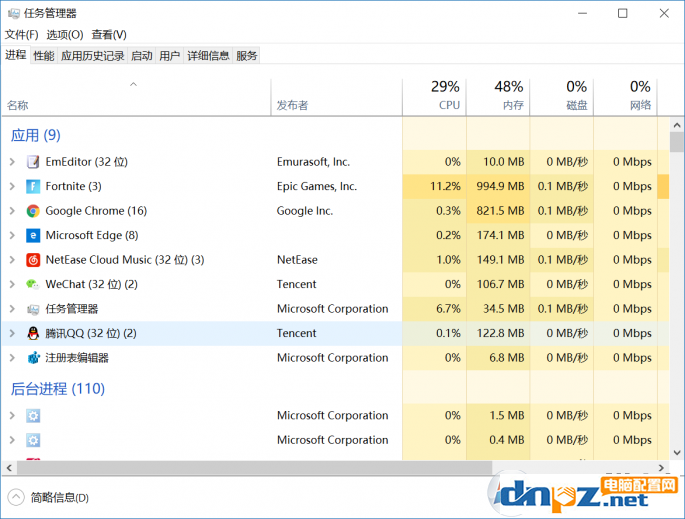Expand the Fortnite (3) process group
The height and width of the screenshot is (519, 685).
[x=12, y=187]
